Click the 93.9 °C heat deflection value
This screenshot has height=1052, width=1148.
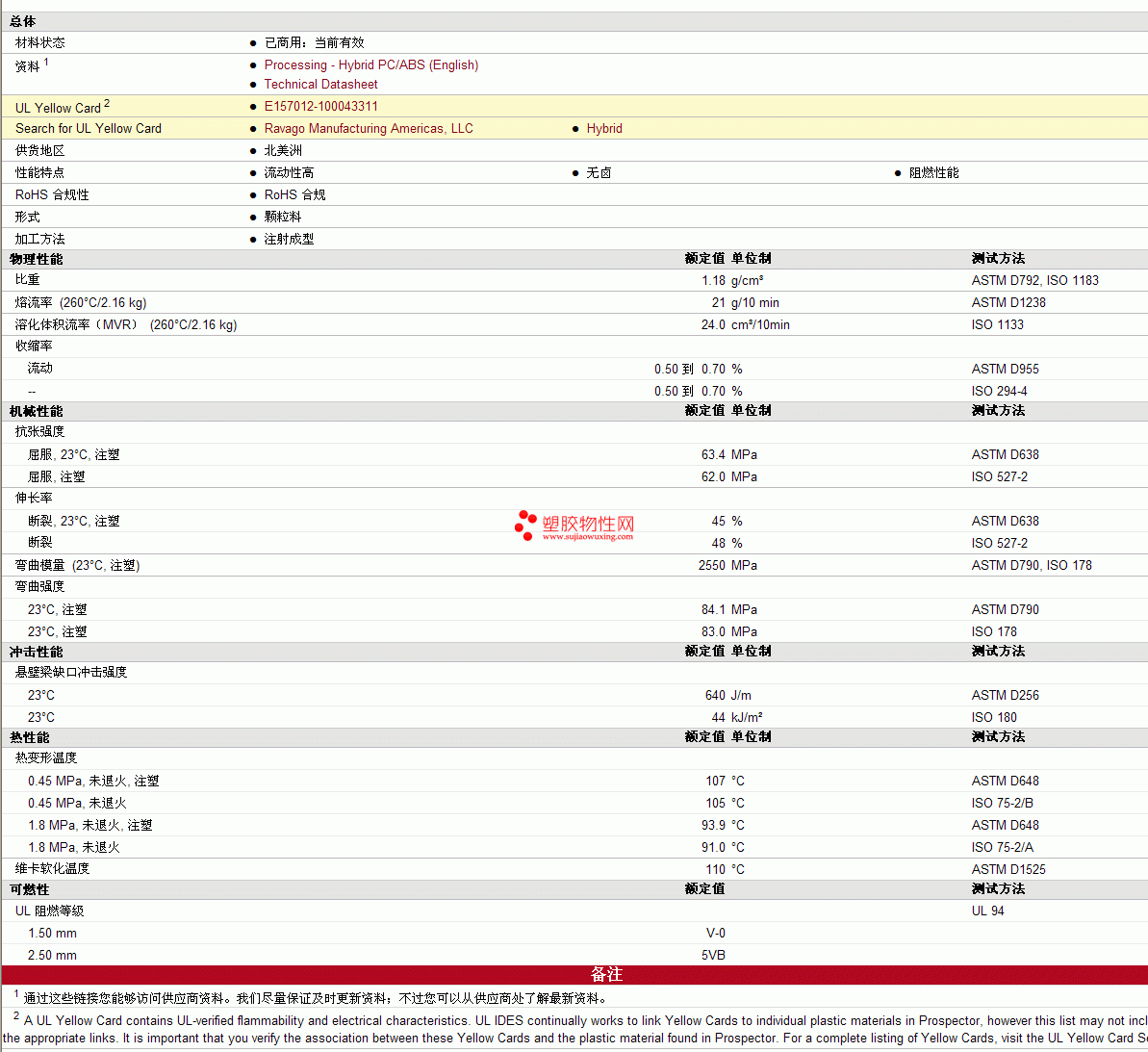click(723, 825)
